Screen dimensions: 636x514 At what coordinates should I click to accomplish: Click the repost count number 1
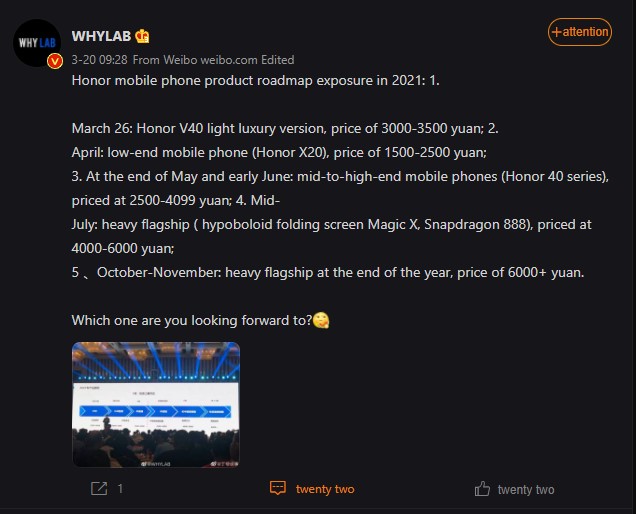tap(120, 489)
